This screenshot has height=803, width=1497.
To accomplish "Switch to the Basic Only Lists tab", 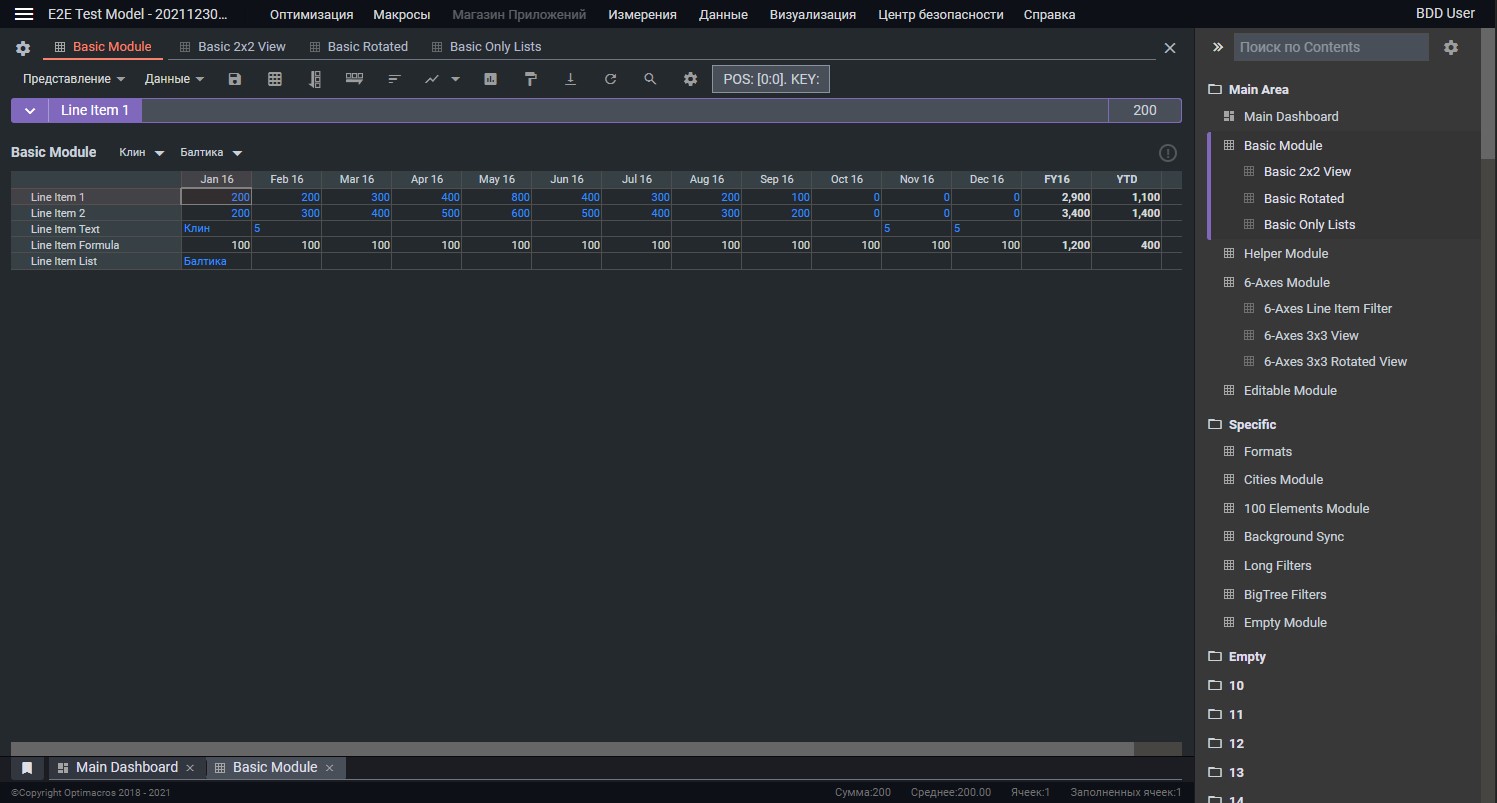I will [x=485, y=47].
